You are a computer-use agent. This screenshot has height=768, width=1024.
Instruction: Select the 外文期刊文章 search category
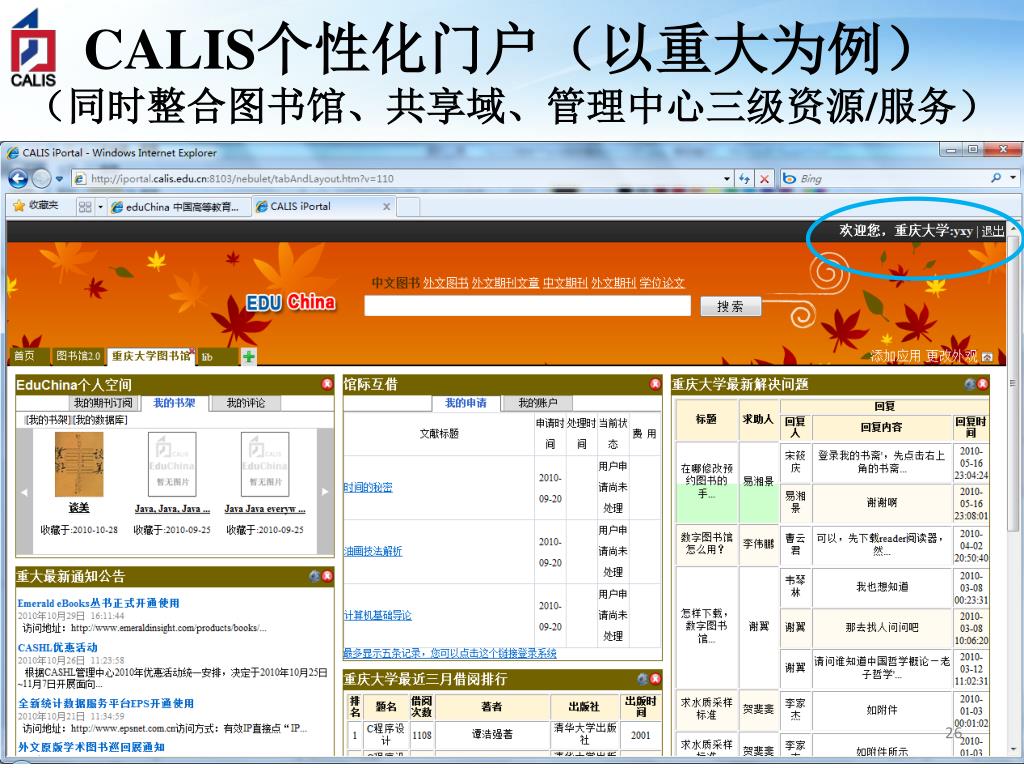(x=505, y=283)
